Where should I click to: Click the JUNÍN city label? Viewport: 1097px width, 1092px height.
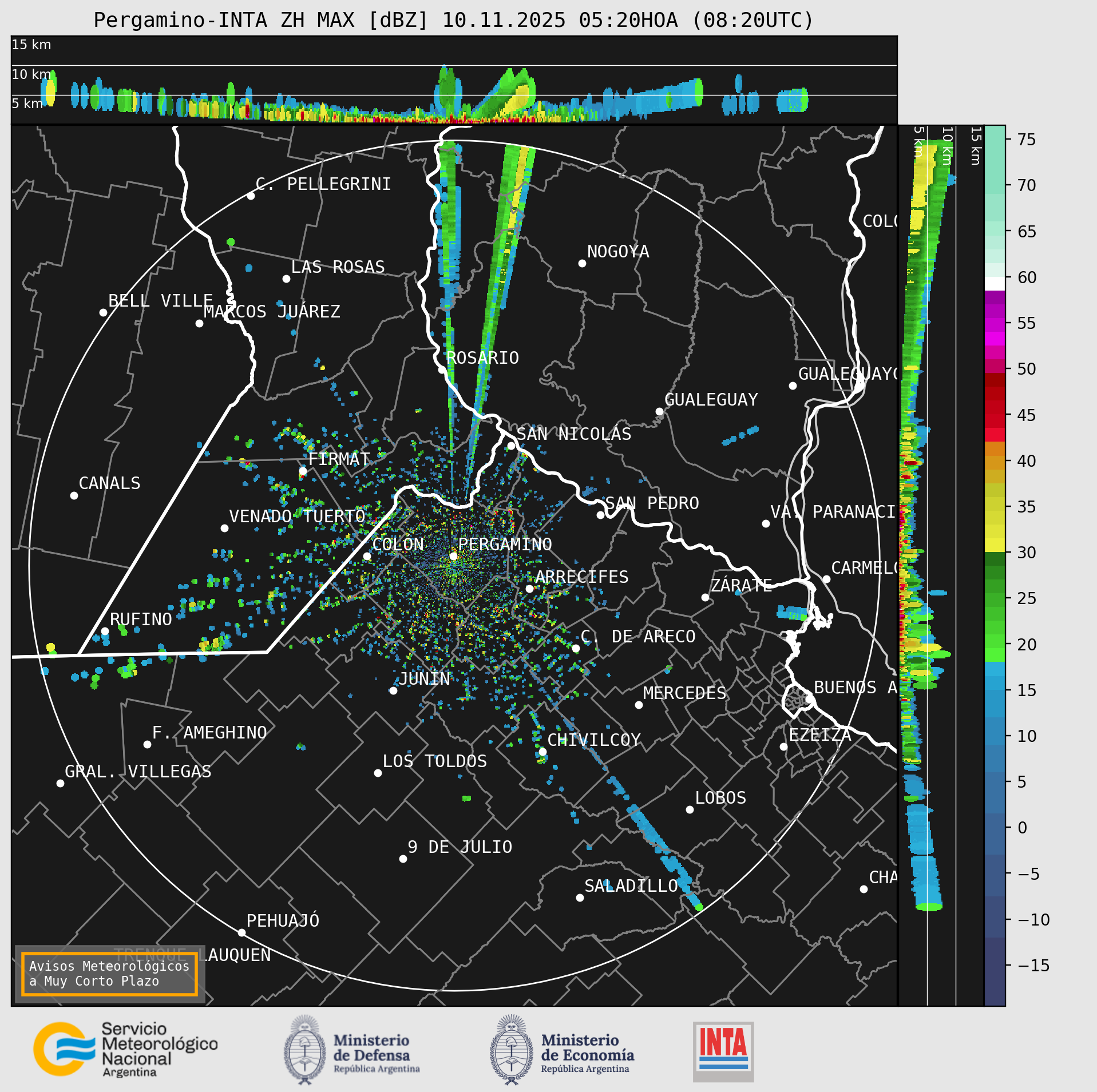(425, 678)
